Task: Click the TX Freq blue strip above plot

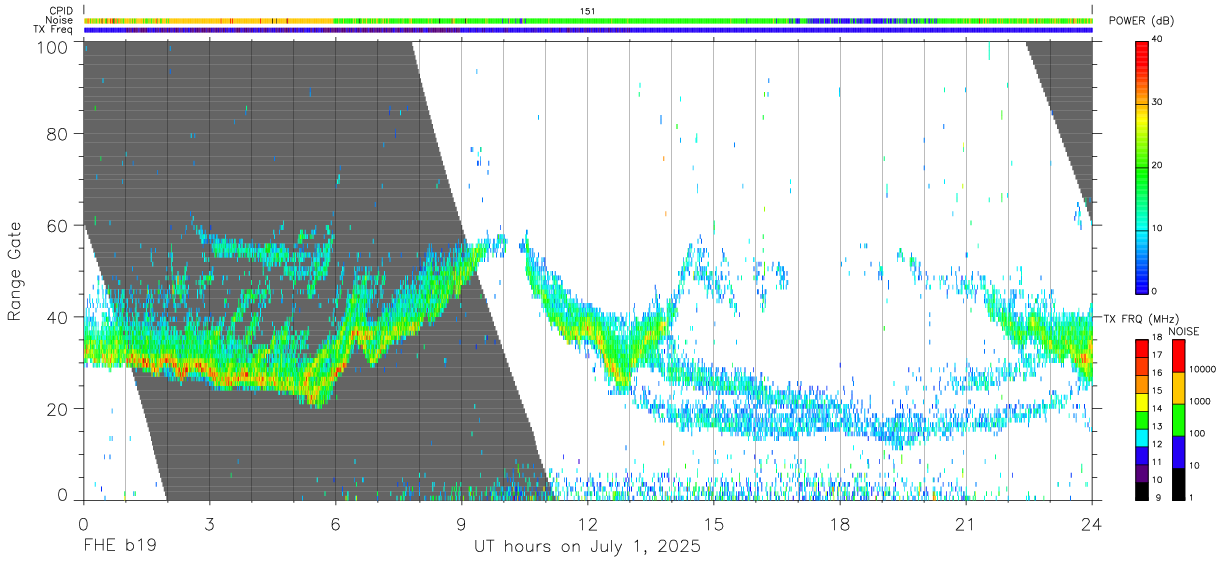Action: coord(588,30)
